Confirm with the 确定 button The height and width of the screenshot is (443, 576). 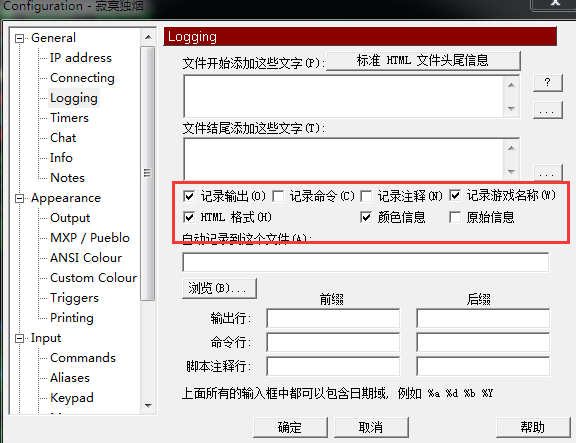pos(290,428)
